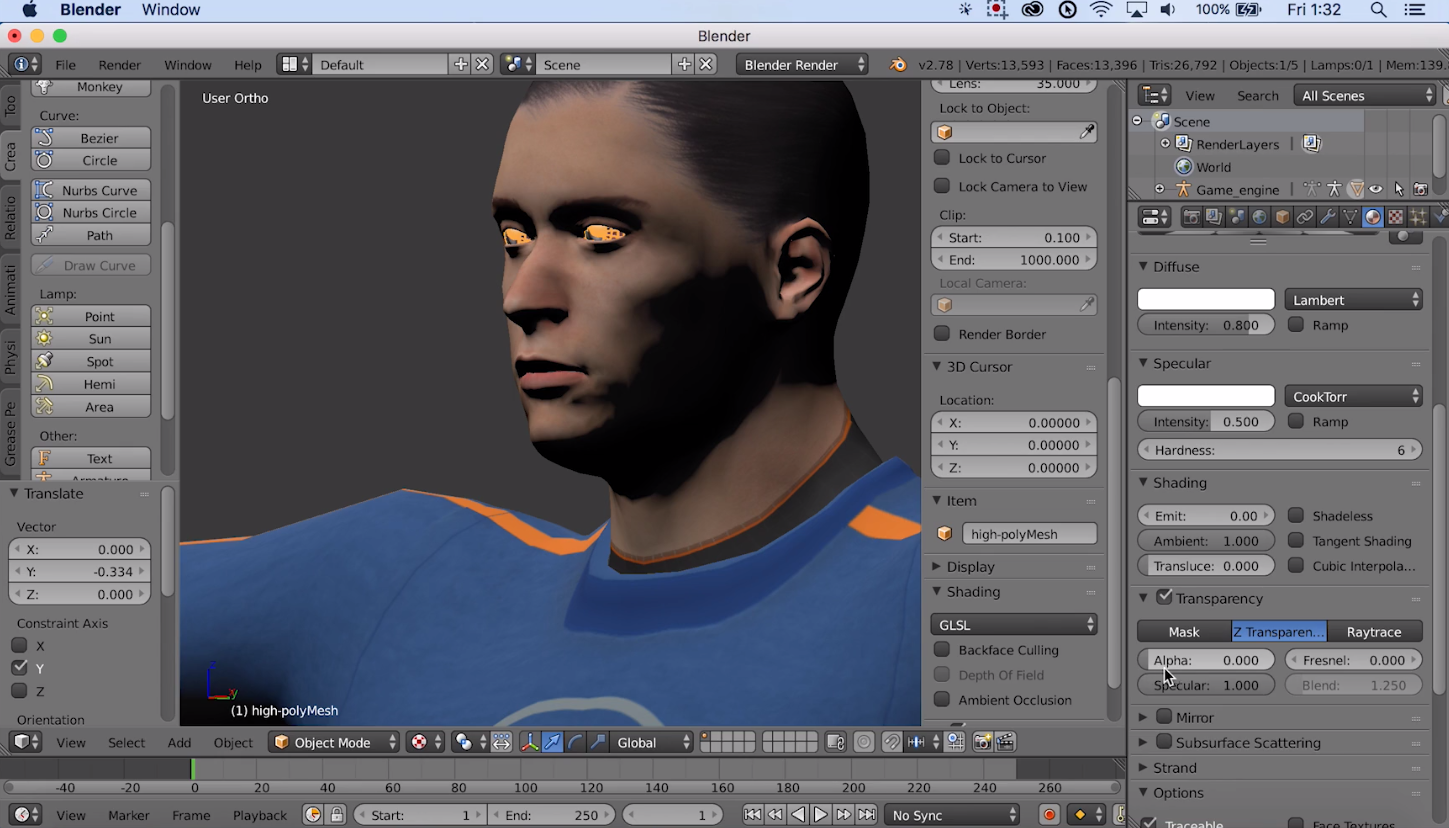Open the GLSL material mode dropdown
The image size is (1449, 828).
(x=1014, y=625)
